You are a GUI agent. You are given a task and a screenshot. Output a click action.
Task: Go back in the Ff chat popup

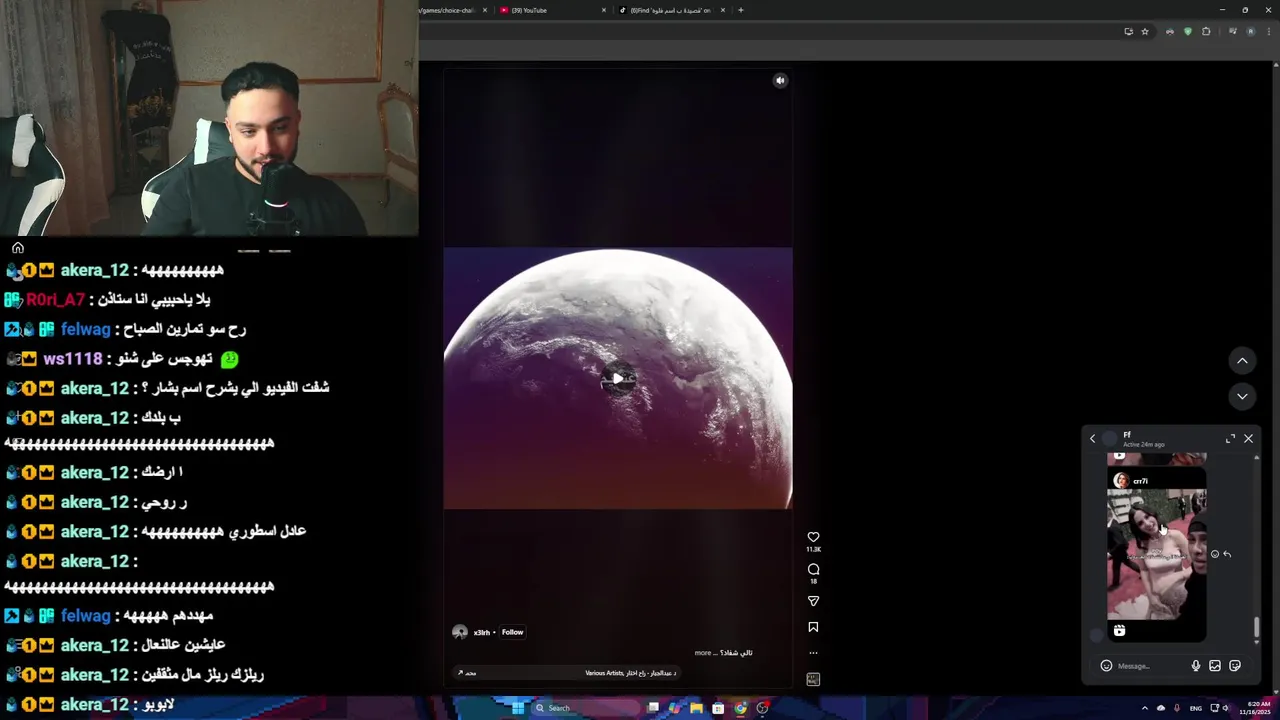coord(1092,439)
